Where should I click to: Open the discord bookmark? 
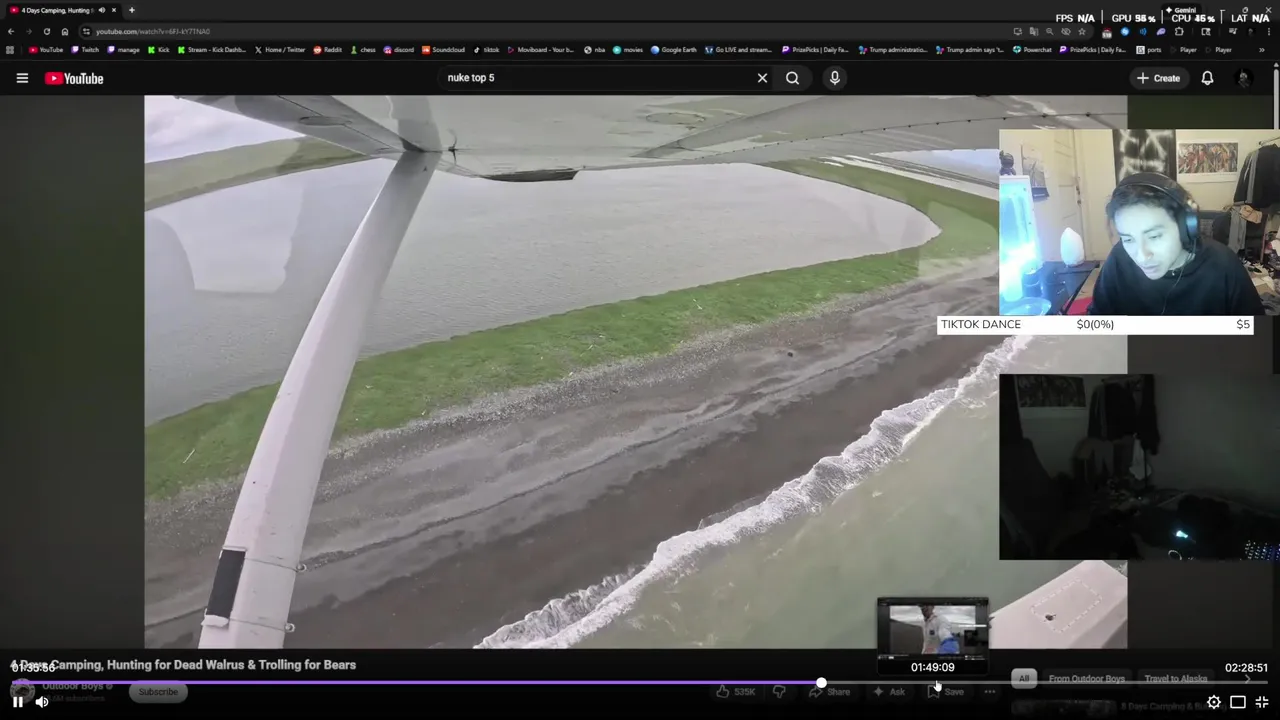point(399,49)
